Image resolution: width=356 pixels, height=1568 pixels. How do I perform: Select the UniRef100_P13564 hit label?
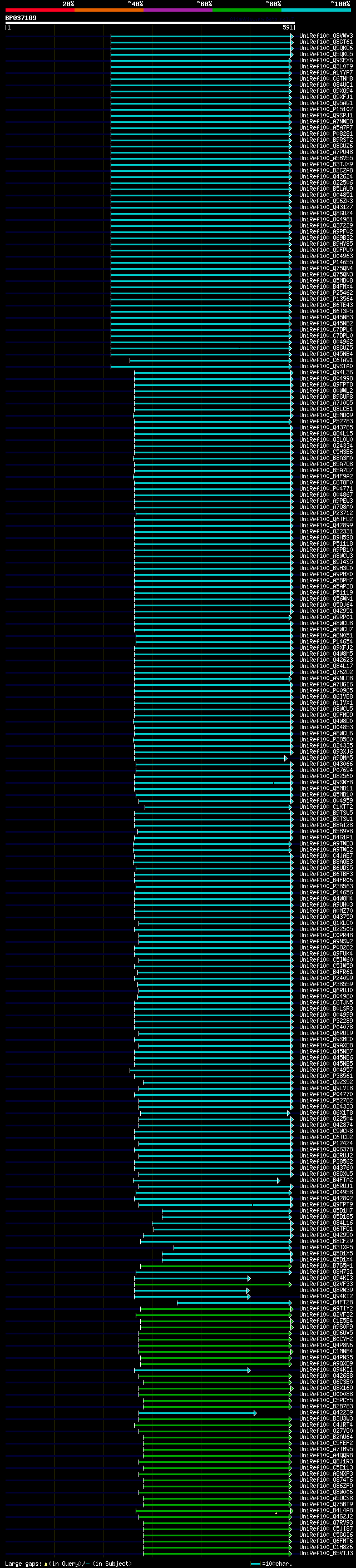pos(325,299)
